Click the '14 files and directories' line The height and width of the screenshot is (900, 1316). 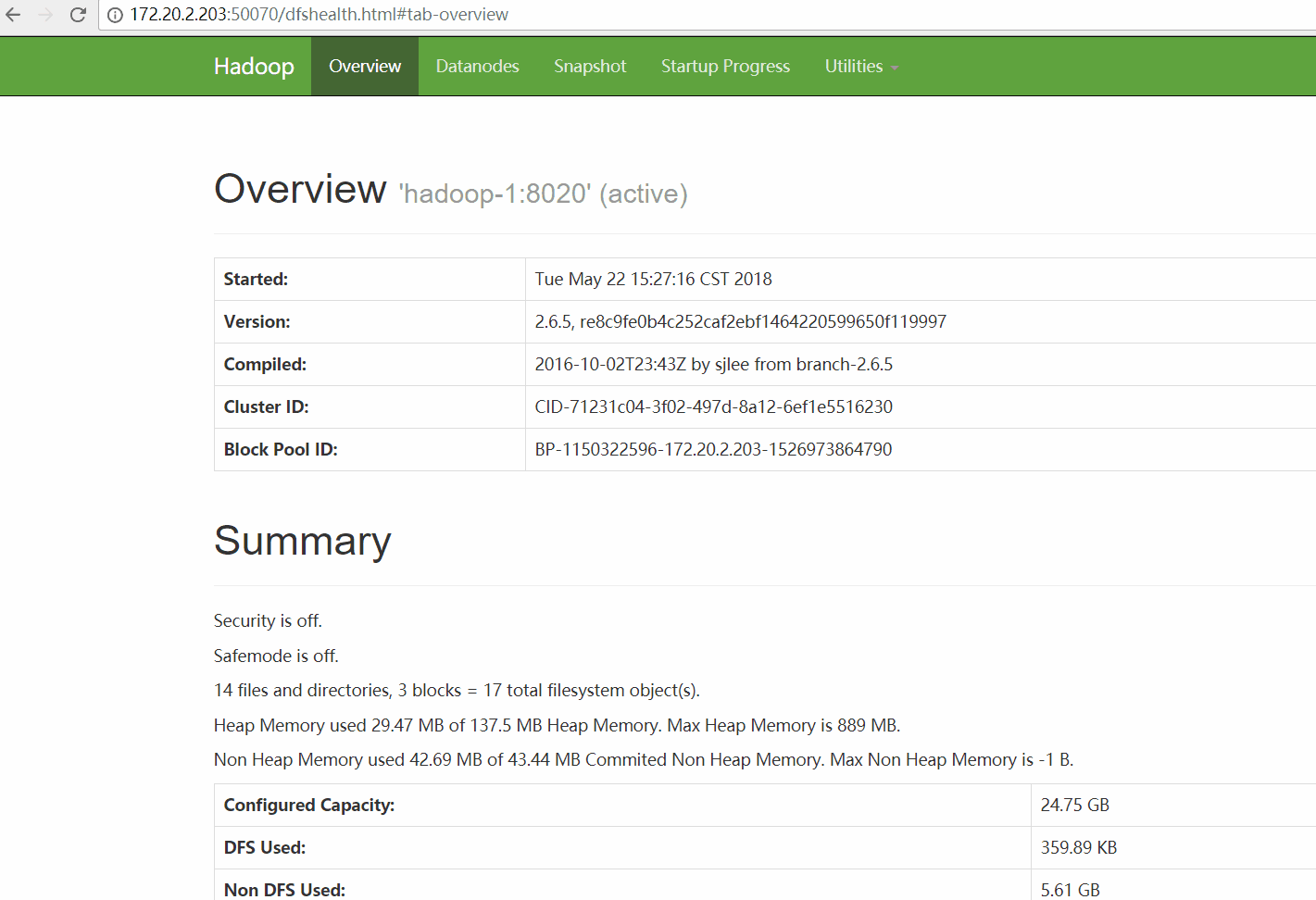pyautogui.click(x=457, y=690)
